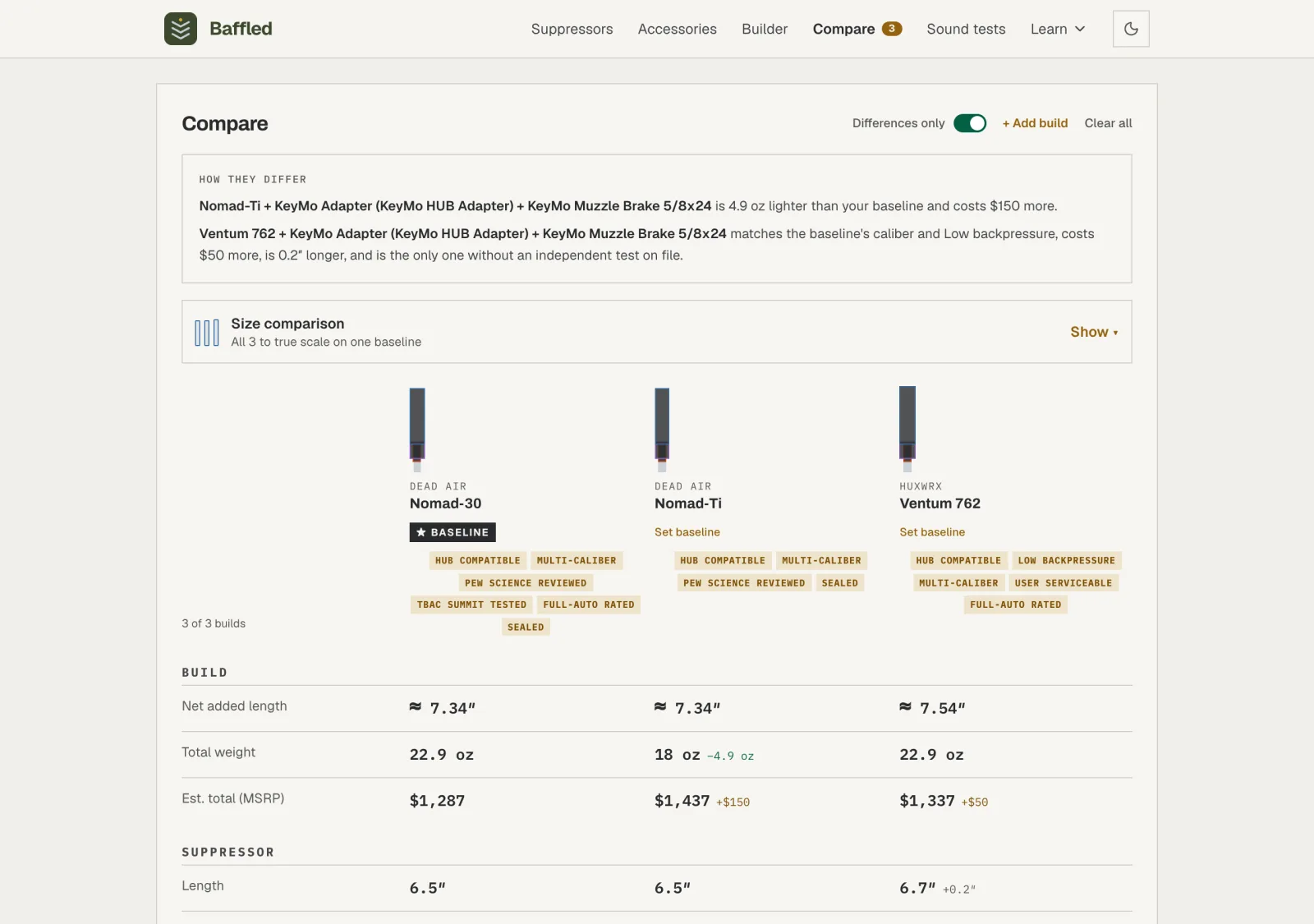Screen dimensions: 1314x924
Task: Go to Accessories in the navigation
Action: pyautogui.click(x=678, y=29)
